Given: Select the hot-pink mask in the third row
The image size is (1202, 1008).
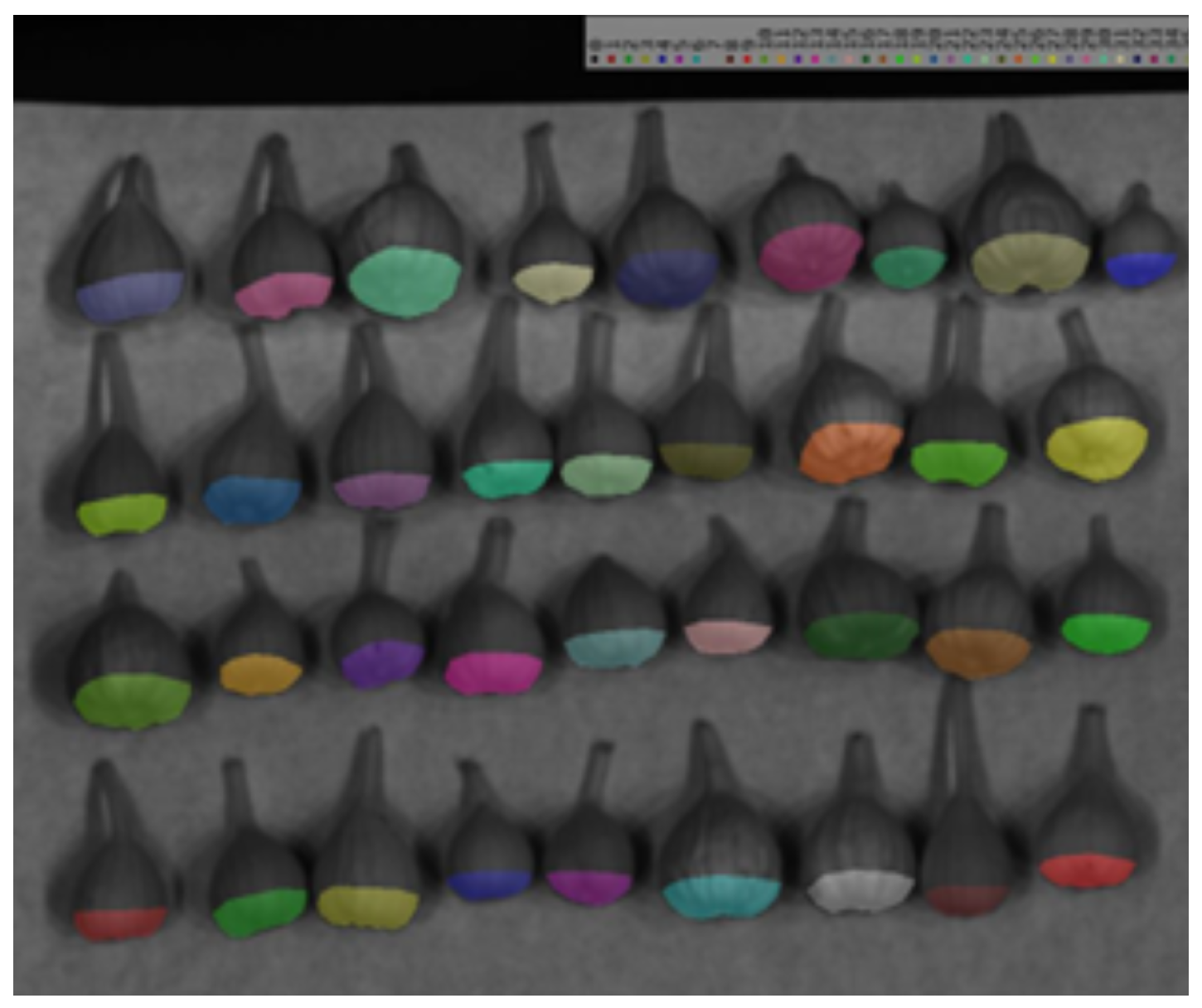Looking at the screenshot, I should click(492, 672).
